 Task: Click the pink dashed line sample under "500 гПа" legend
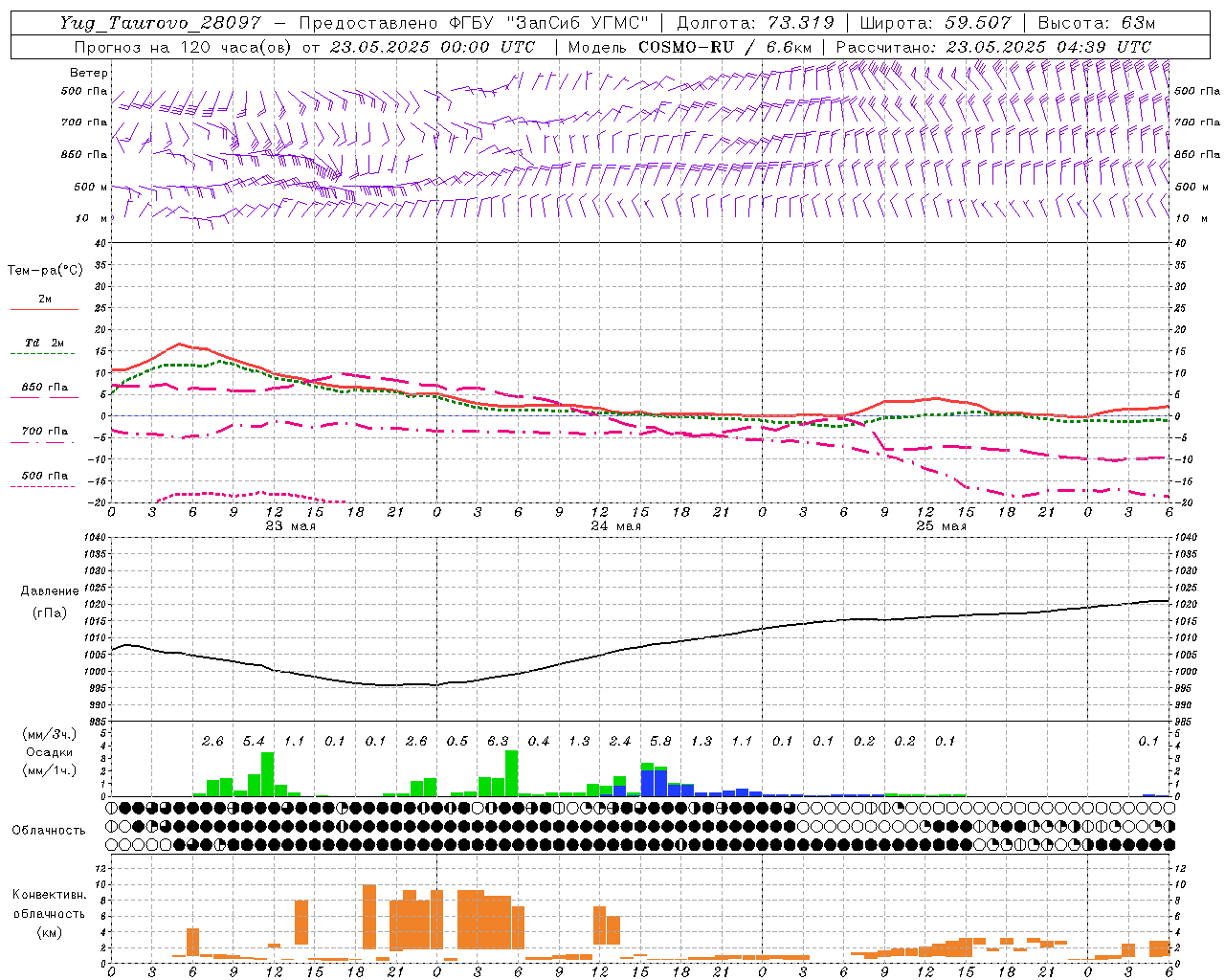coord(42,487)
